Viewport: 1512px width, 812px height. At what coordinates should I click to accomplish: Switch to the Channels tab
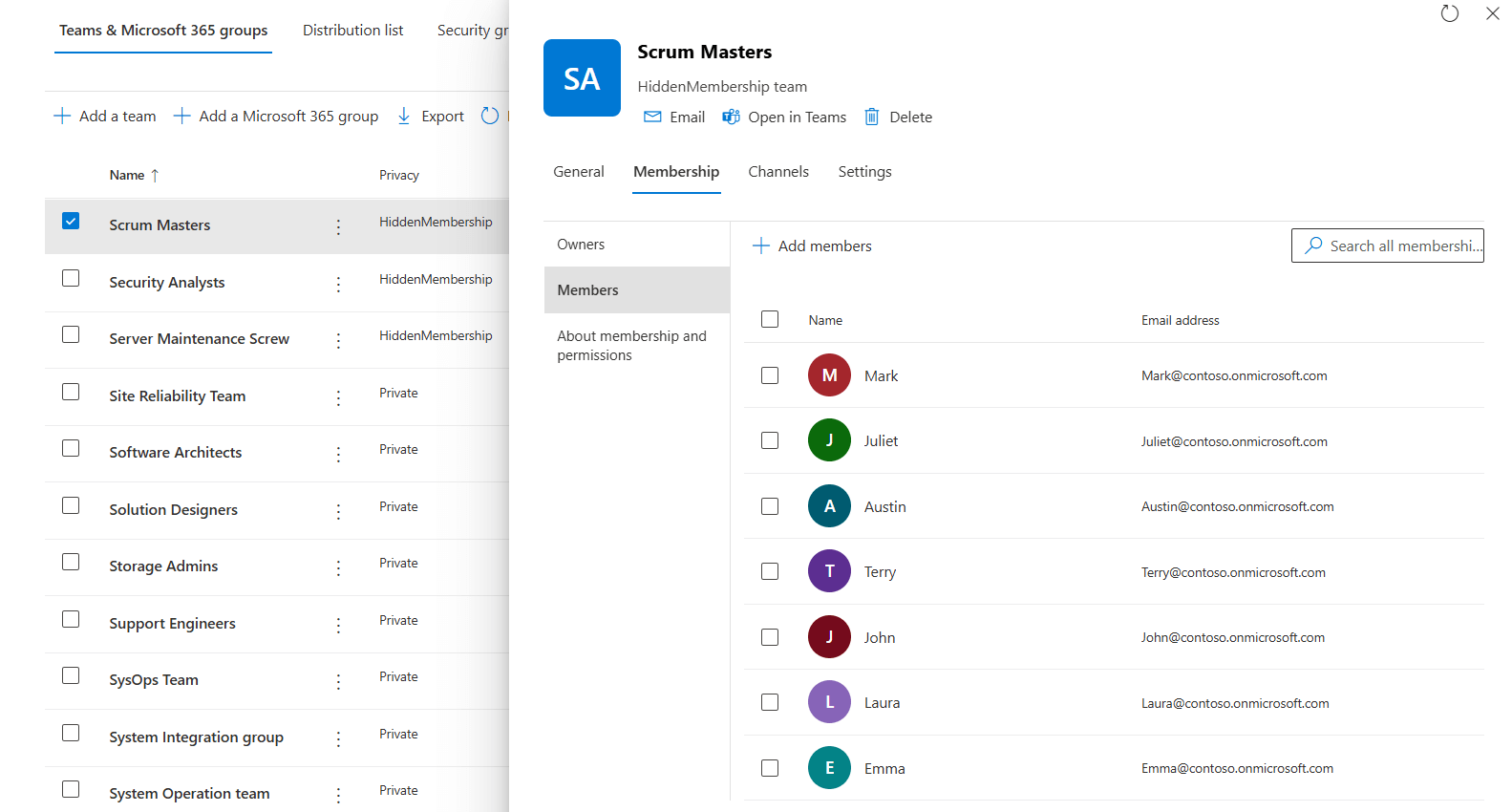(x=778, y=172)
